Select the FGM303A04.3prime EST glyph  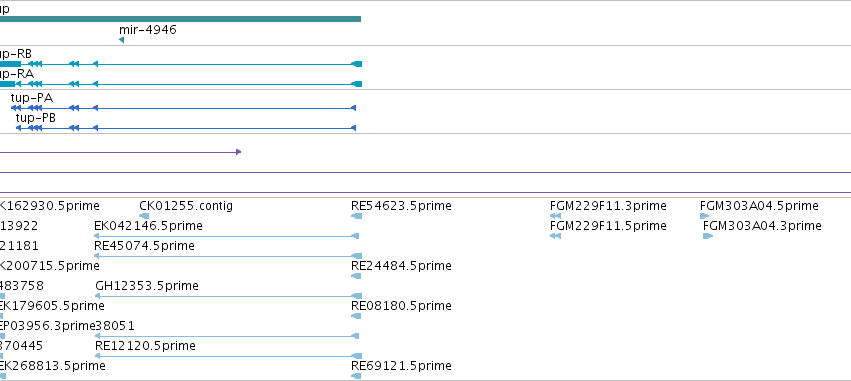coord(708,236)
